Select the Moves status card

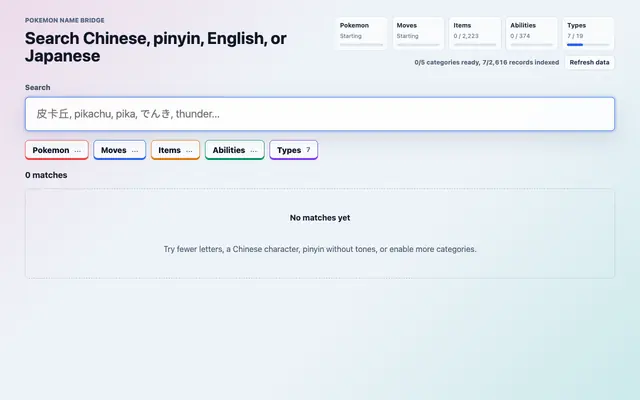pyautogui.click(x=418, y=33)
